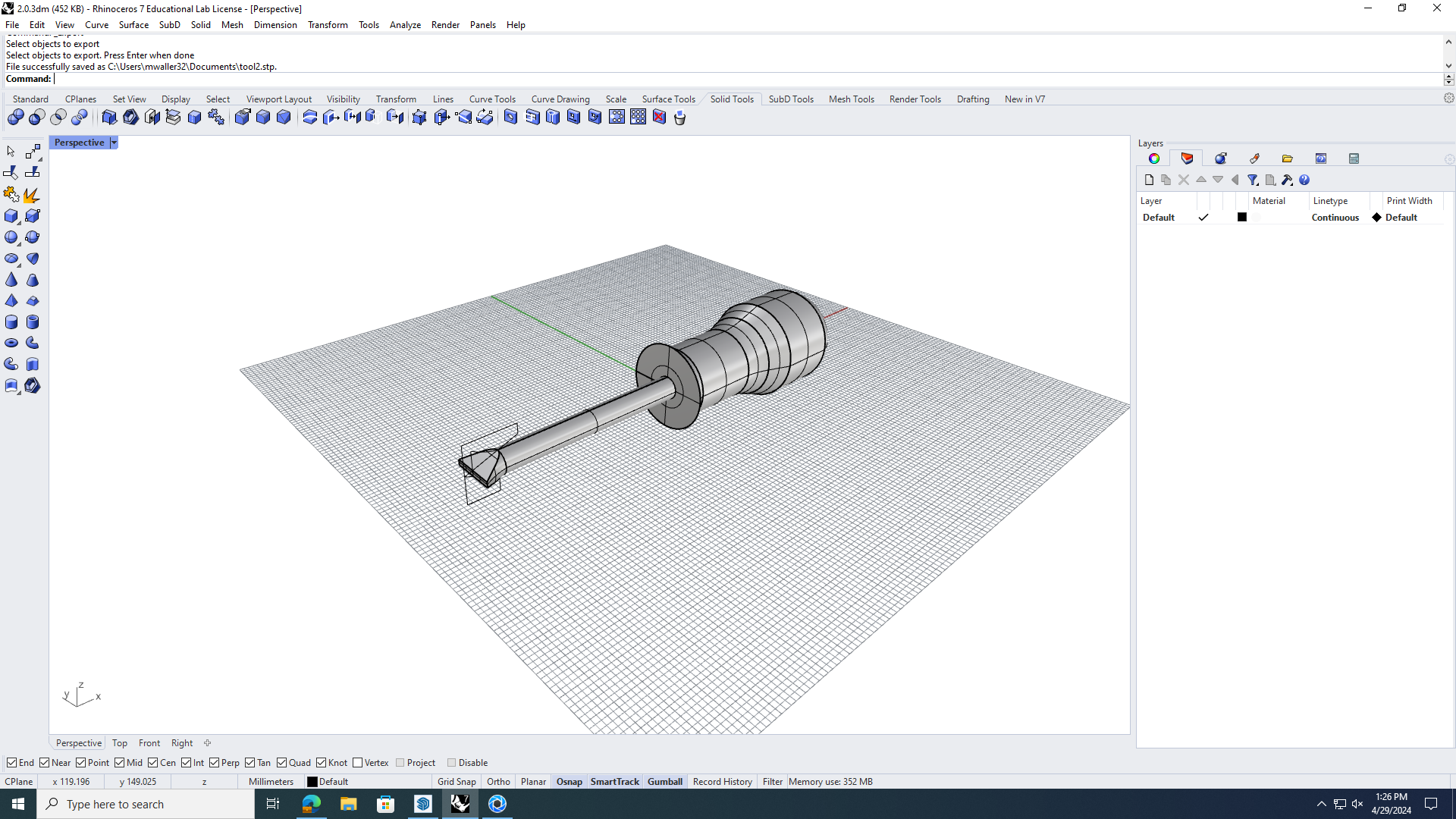Screen dimensions: 1456x819
Task: Uncheck the End osnap checkbox
Action: pos(11,763)
